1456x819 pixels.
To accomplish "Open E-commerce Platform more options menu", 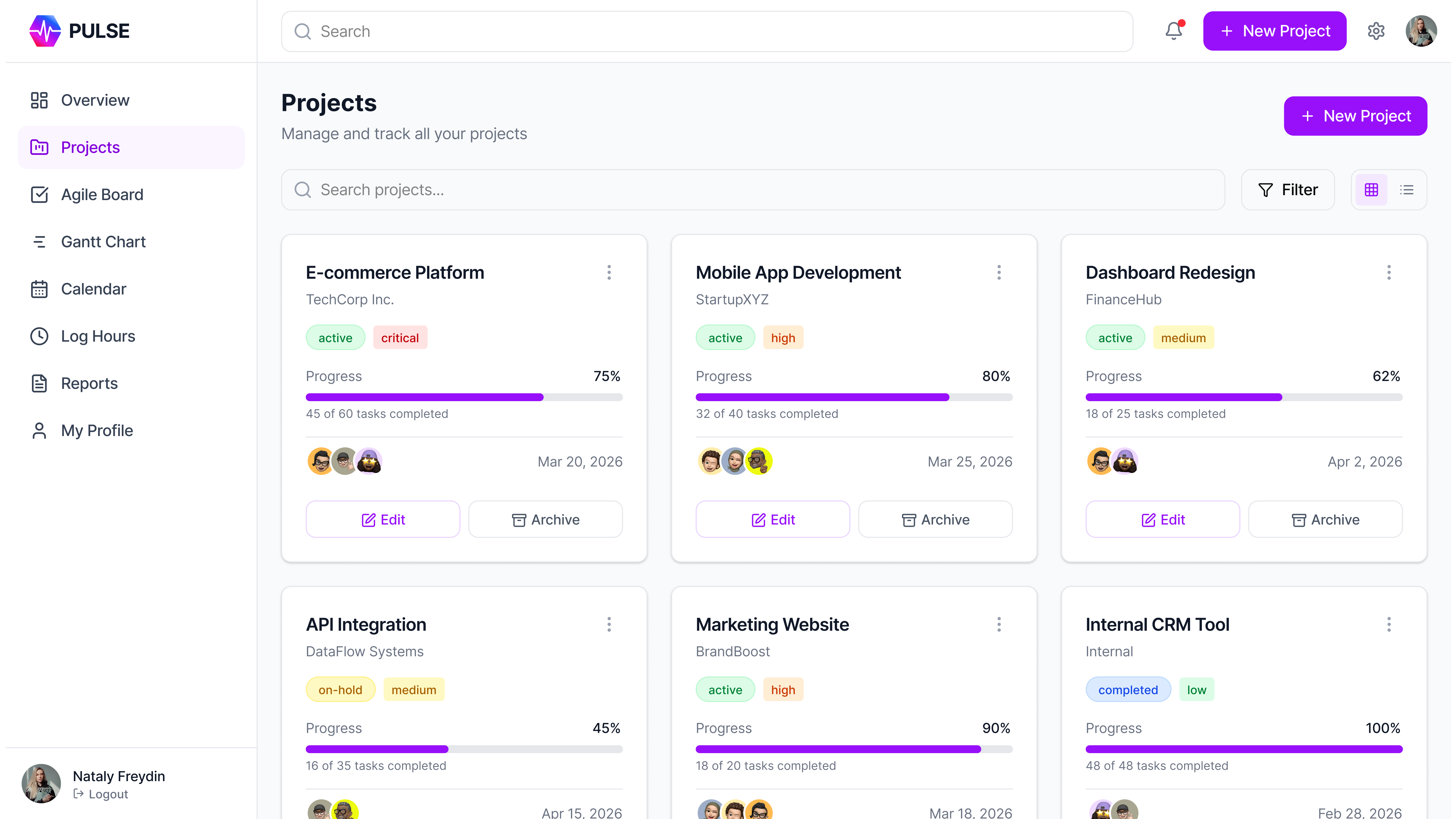I will [609, 272].
